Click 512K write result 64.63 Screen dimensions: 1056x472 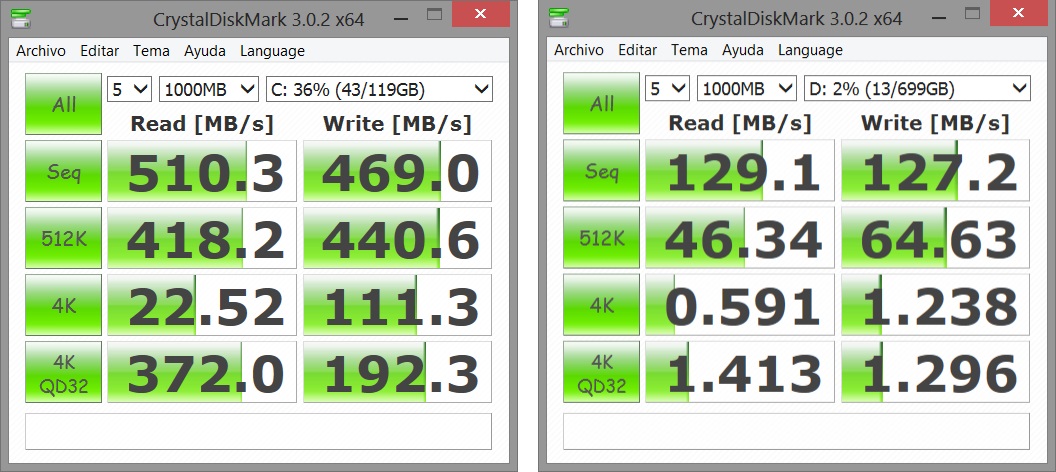(935, 237)
